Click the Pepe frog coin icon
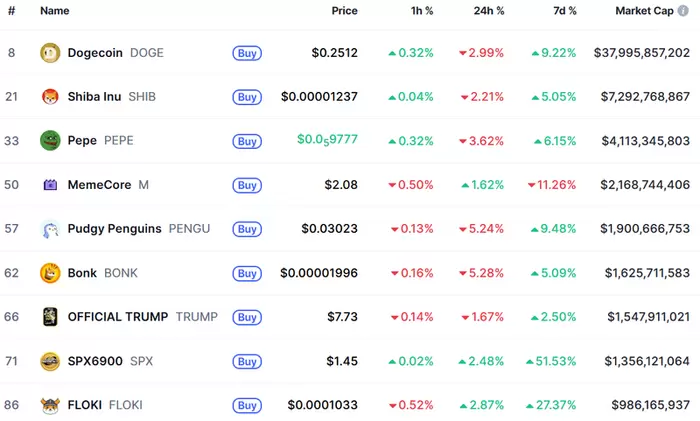 pyautogui.click(x=50, y=141)
